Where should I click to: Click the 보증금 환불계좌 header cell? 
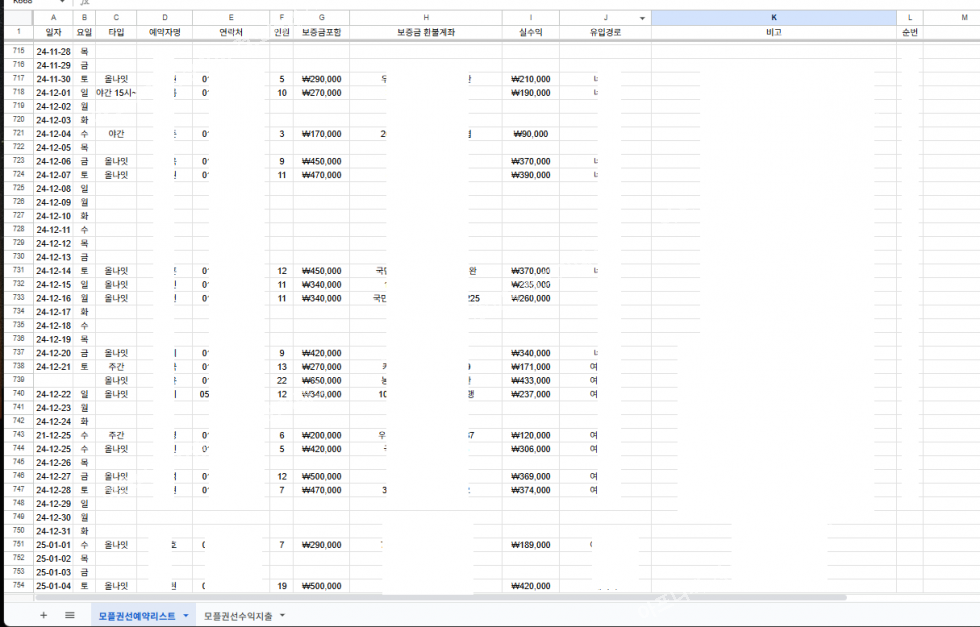tap(425, 33)
